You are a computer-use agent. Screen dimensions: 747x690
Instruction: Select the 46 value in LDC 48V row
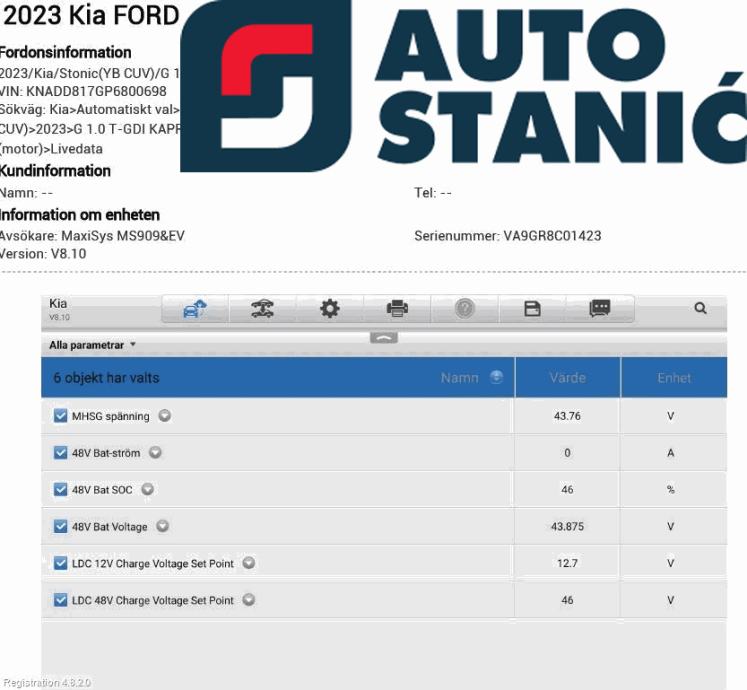pos(567,600)
